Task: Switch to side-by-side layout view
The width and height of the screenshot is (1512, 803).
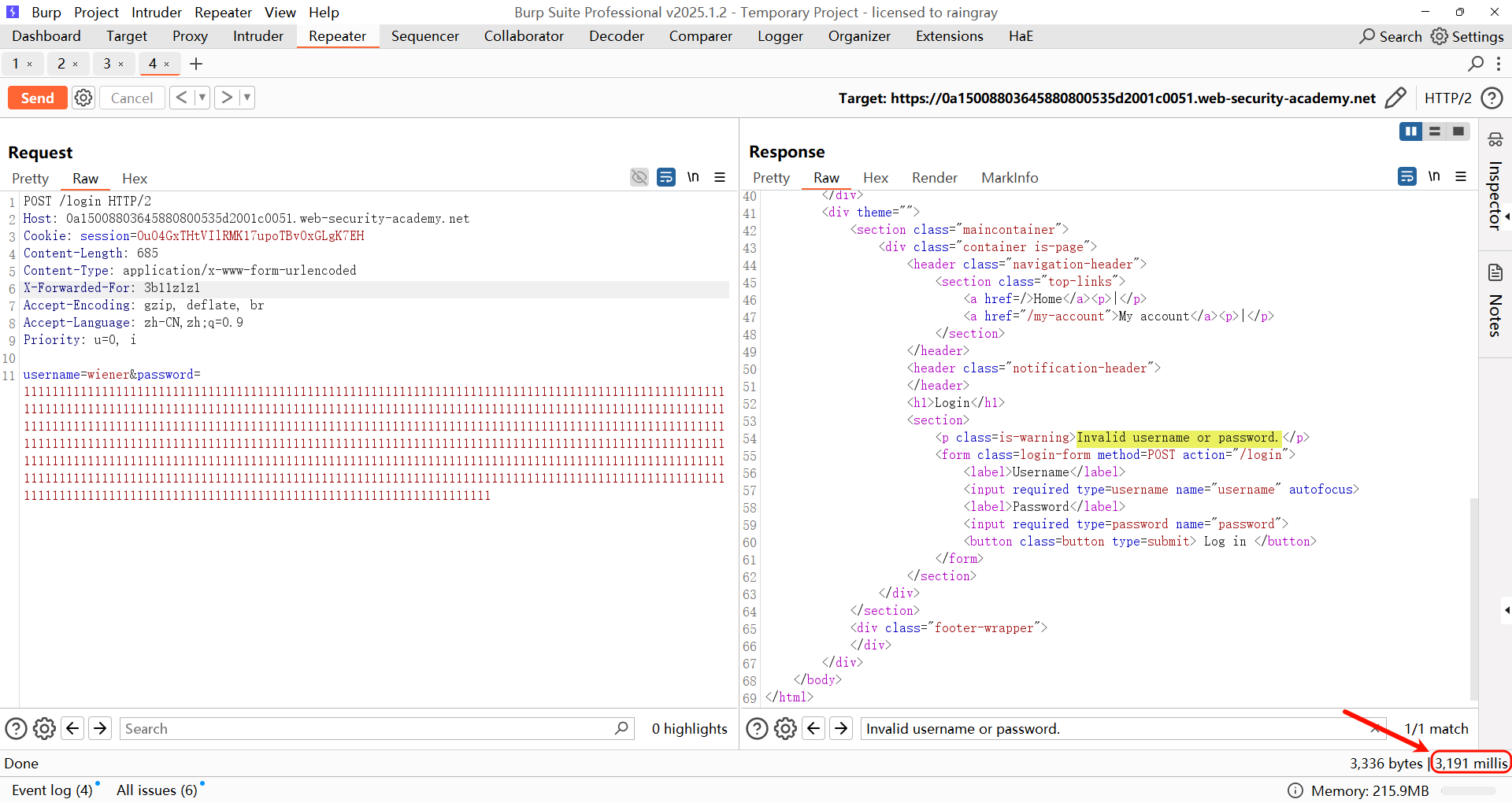Action: (x=1410, y=131)
